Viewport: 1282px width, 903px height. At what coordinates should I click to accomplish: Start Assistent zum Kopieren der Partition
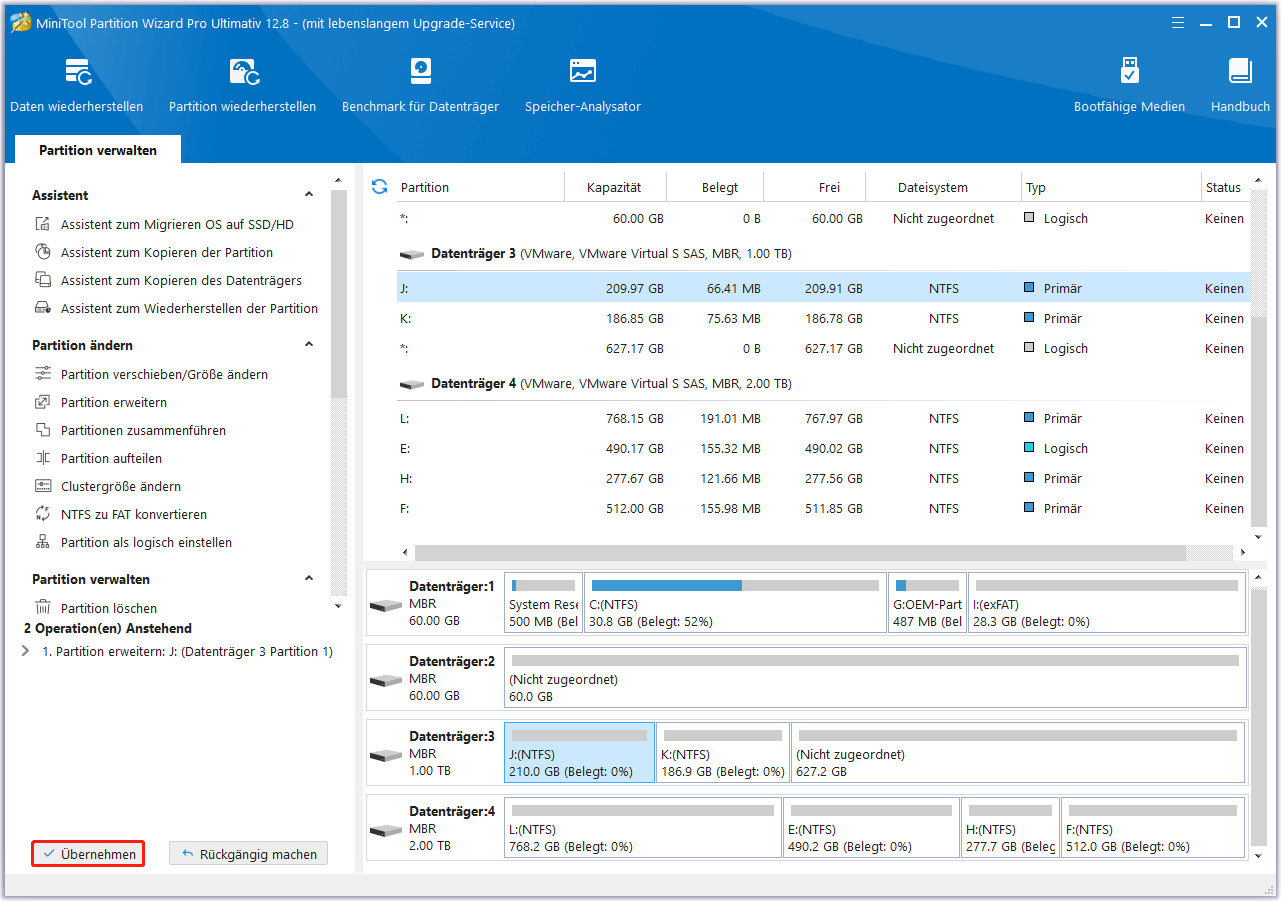167,253
